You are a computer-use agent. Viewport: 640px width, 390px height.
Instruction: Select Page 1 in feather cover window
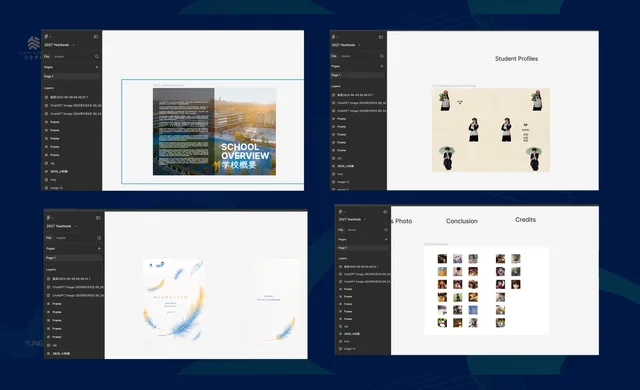point(74,258)
